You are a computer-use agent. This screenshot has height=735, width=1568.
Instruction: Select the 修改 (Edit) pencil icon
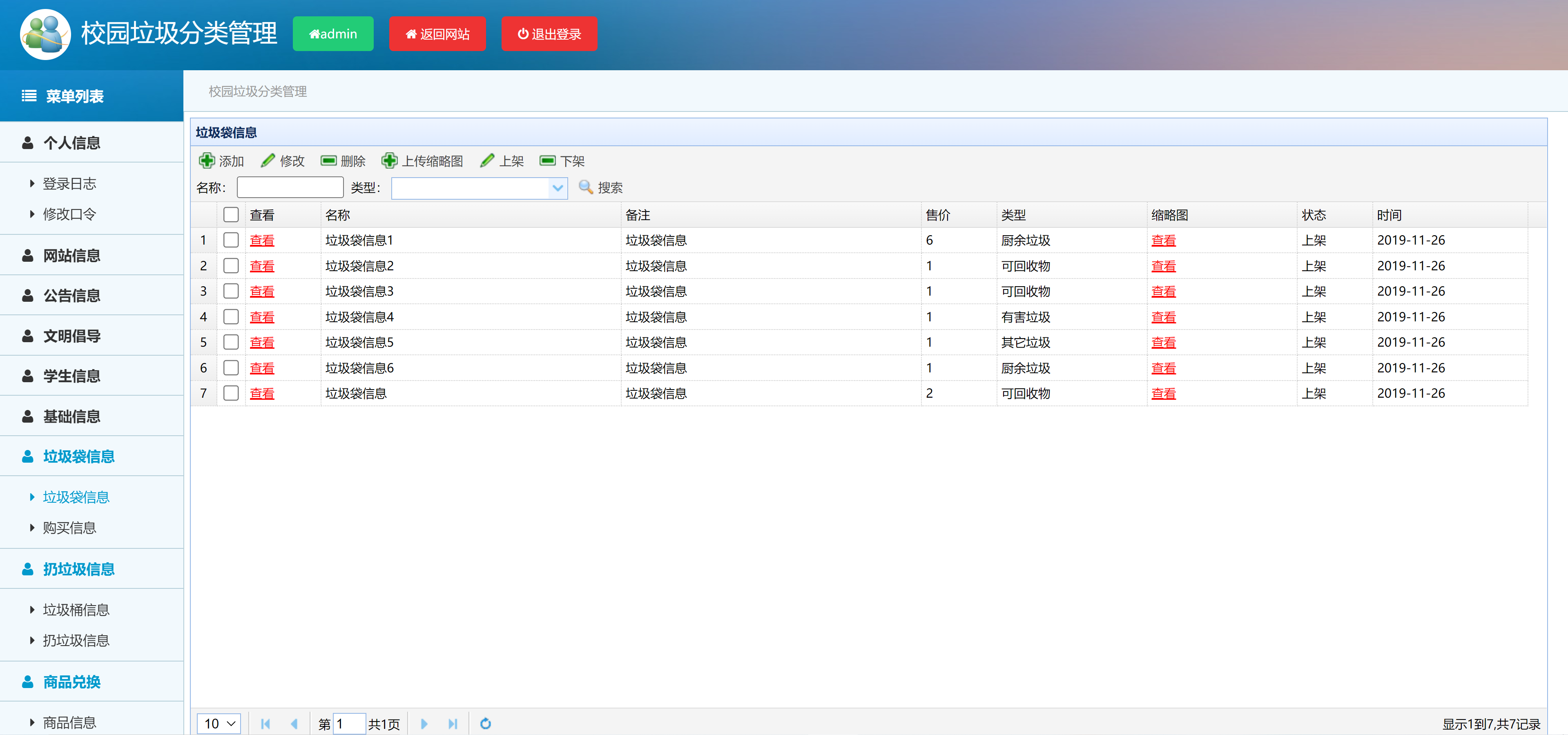tap(268, 160)
